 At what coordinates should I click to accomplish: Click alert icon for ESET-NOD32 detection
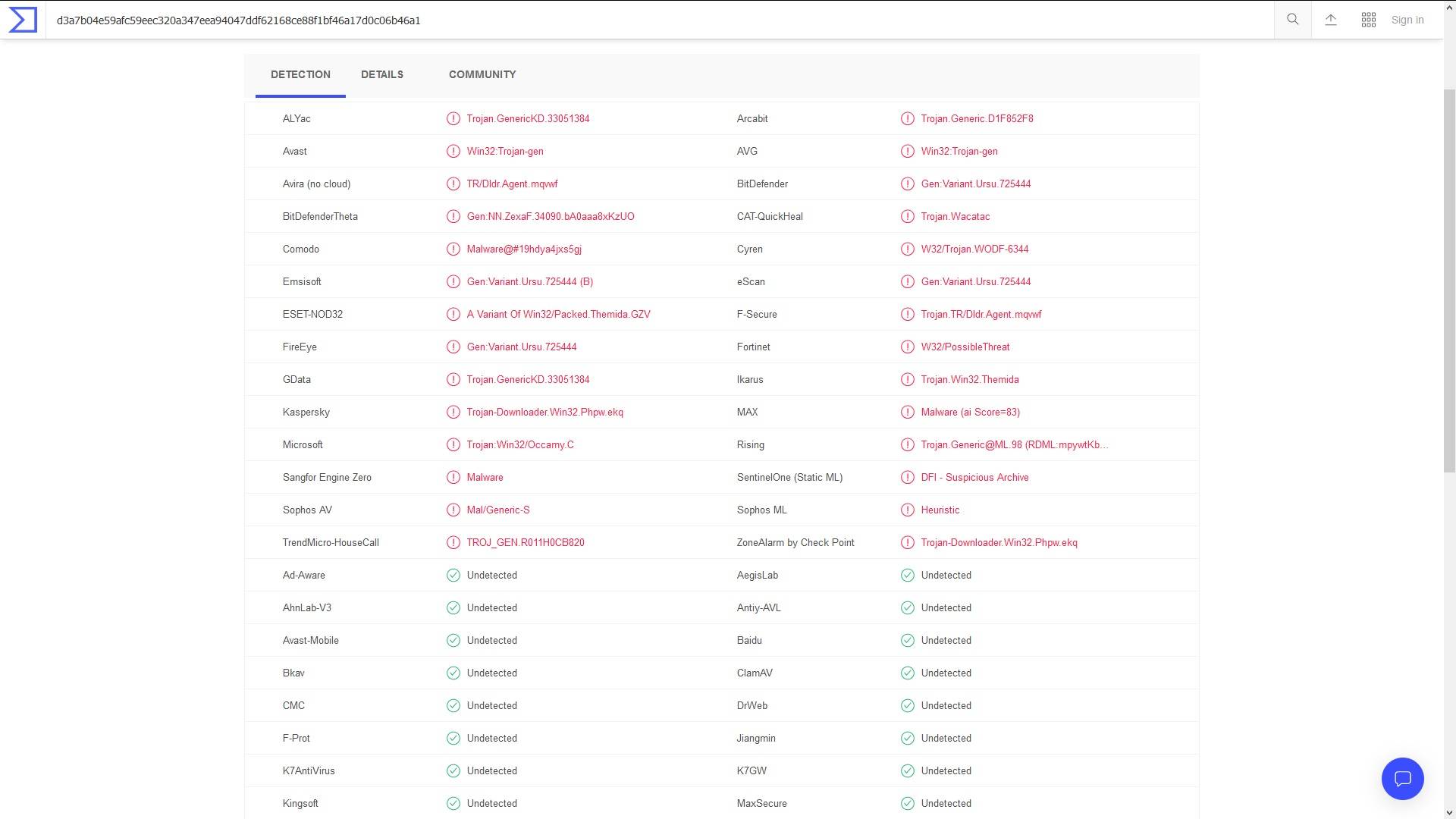point(453,315)
